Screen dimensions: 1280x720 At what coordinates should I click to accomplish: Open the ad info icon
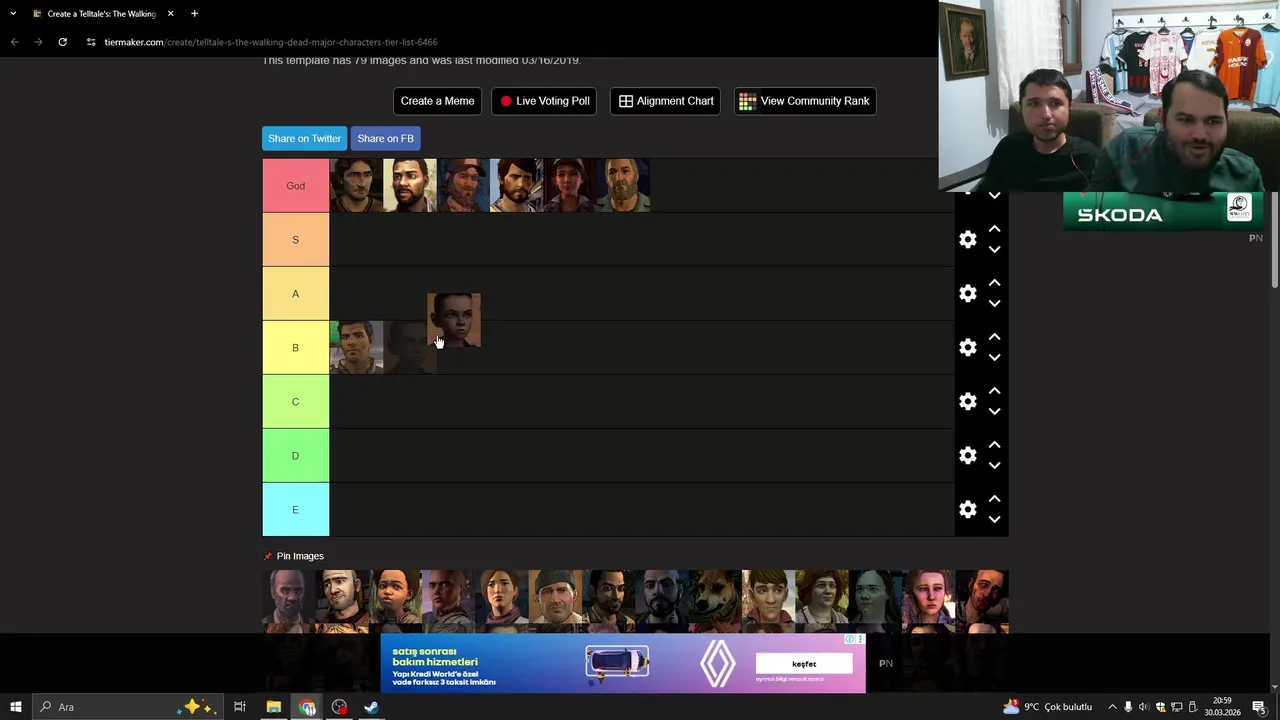850,640
